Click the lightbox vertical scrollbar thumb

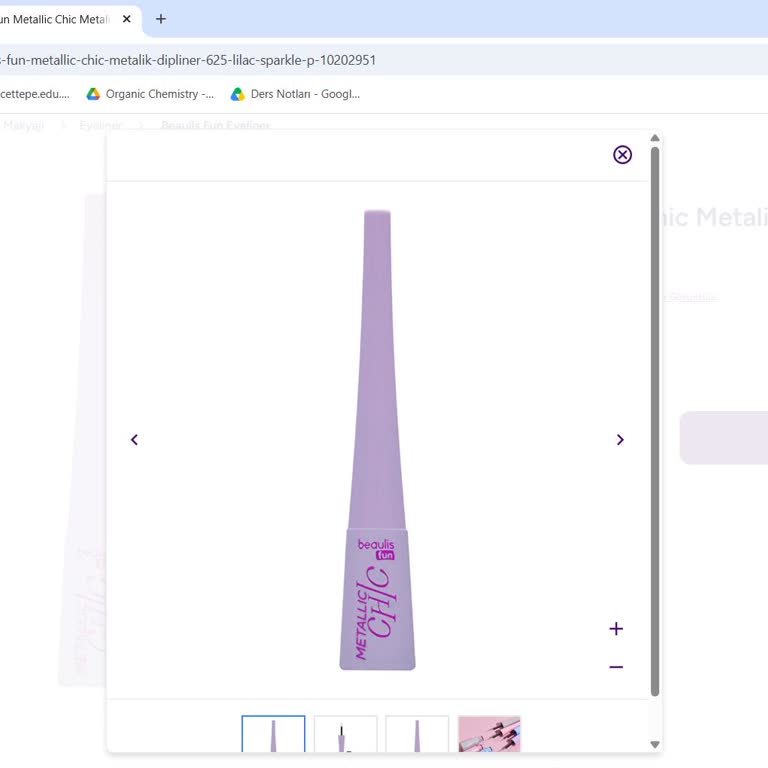(655, 421)
